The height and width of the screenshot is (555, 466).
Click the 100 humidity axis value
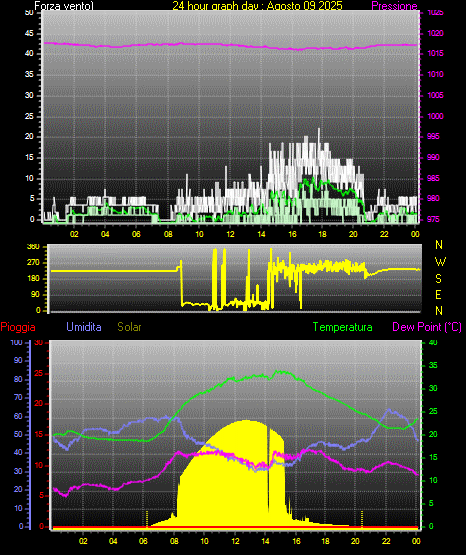pos(16,342)
